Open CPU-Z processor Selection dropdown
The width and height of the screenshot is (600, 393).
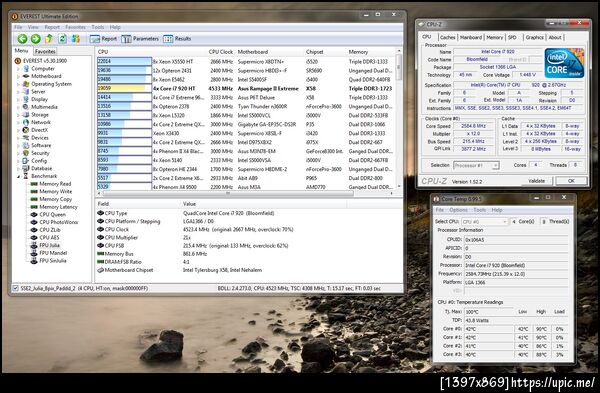476,165
